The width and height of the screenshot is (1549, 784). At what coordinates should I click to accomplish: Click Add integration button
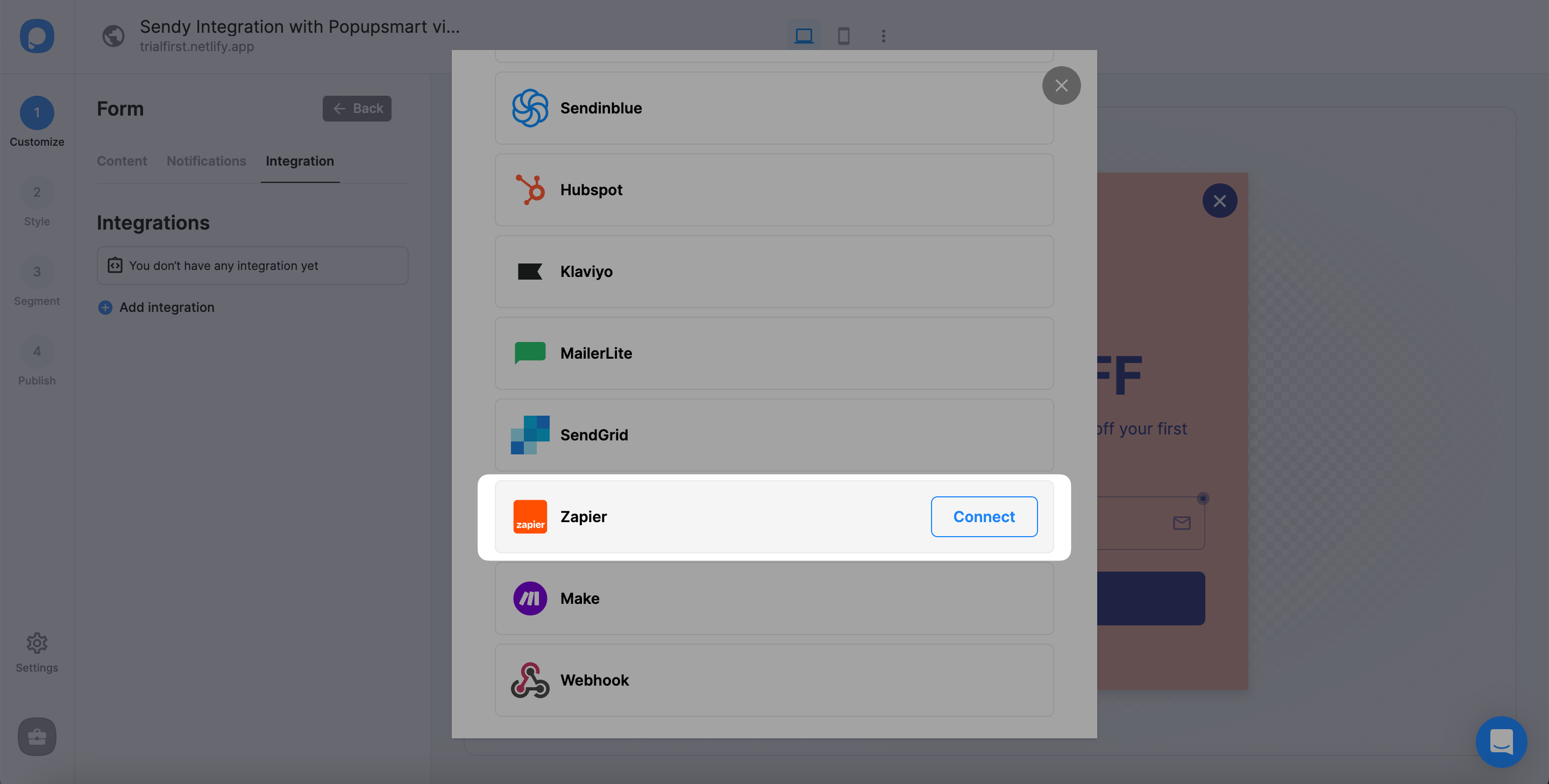(x=156, y=307)
